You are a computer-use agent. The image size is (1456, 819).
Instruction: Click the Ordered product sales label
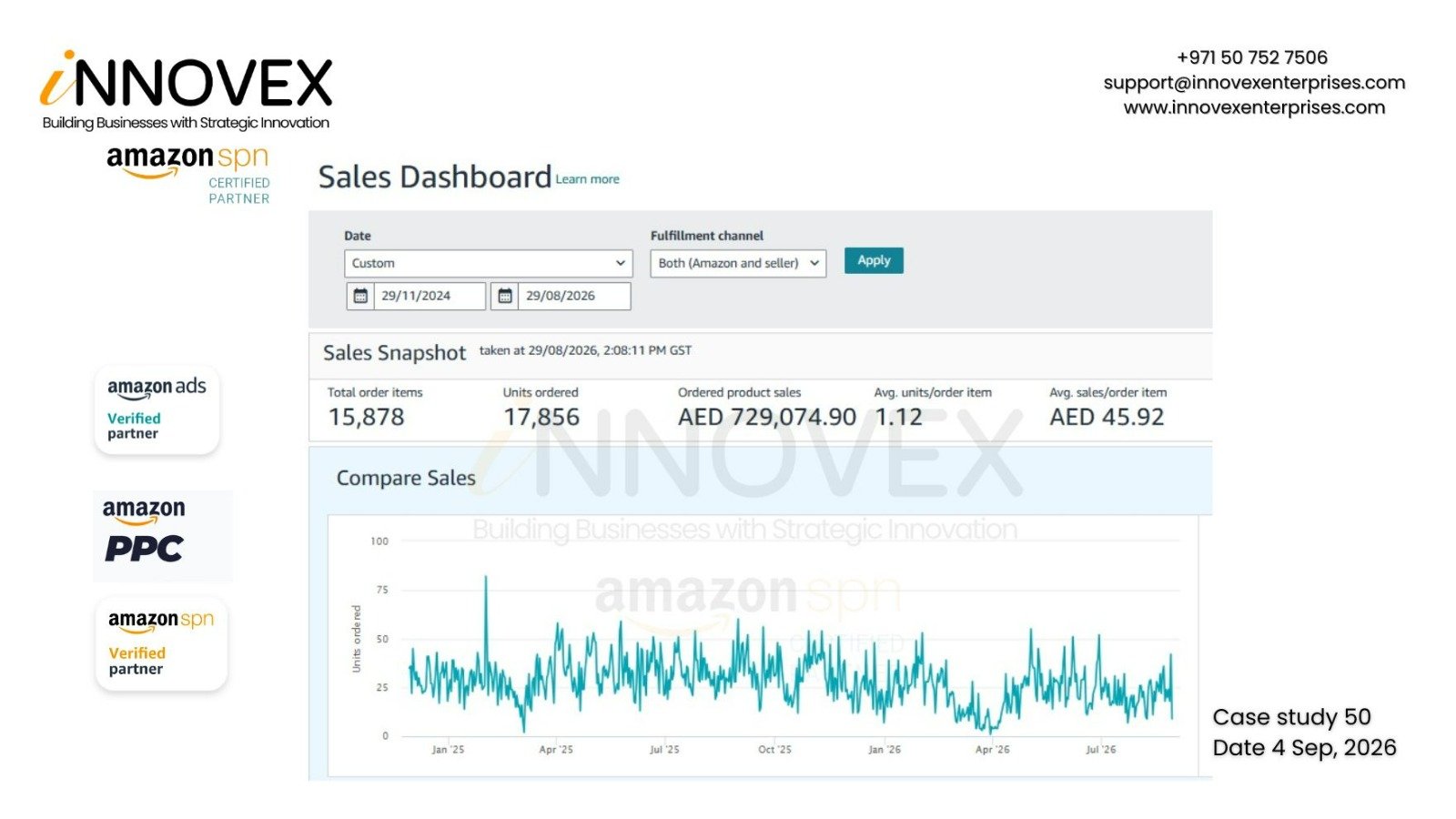pyautogui.click(x=739, y=392)
